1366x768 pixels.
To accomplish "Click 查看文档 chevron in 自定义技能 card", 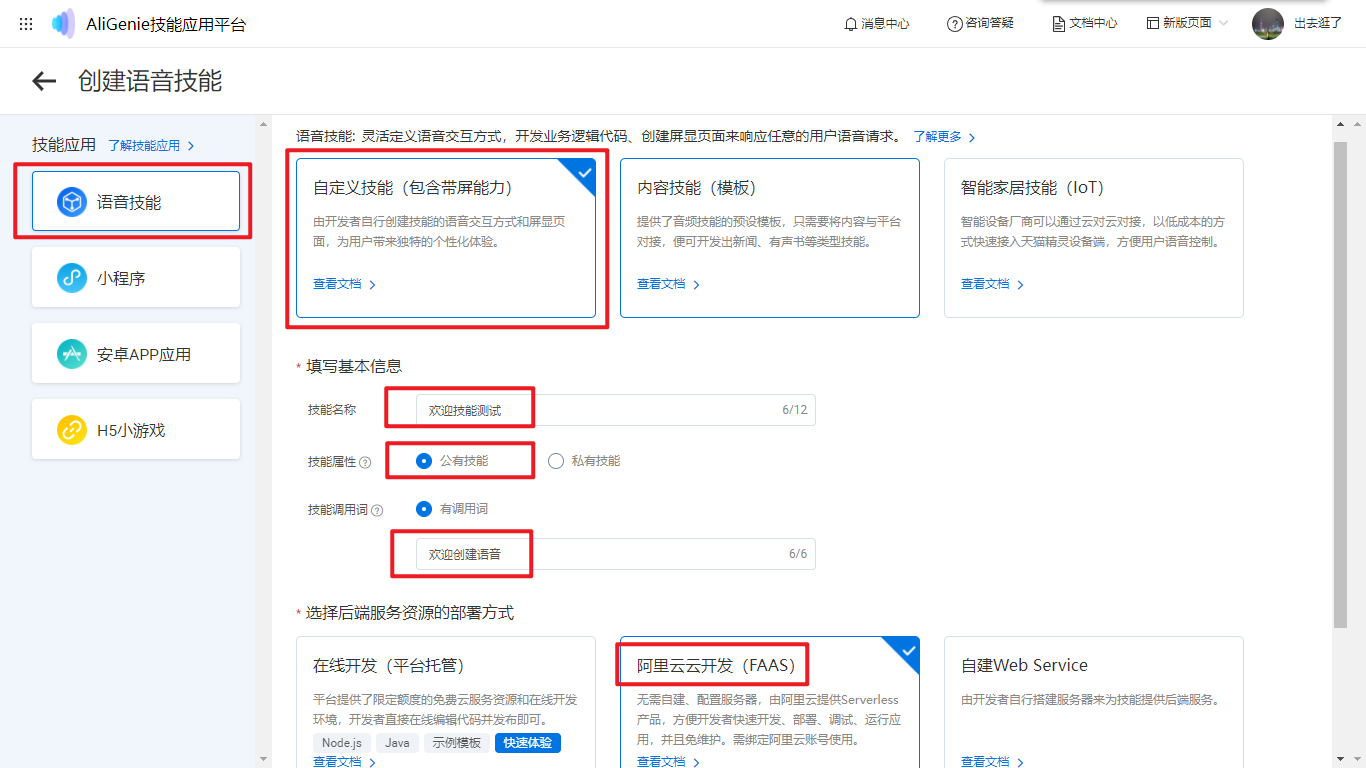I will coord(373,285).
